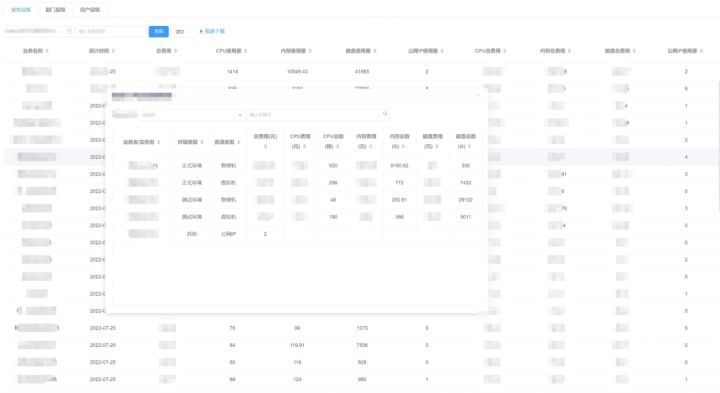Image resolution: width=720 pixels, height=393 pixels.
Task: Select CPU usage value 1414
Action: point(232,72)
